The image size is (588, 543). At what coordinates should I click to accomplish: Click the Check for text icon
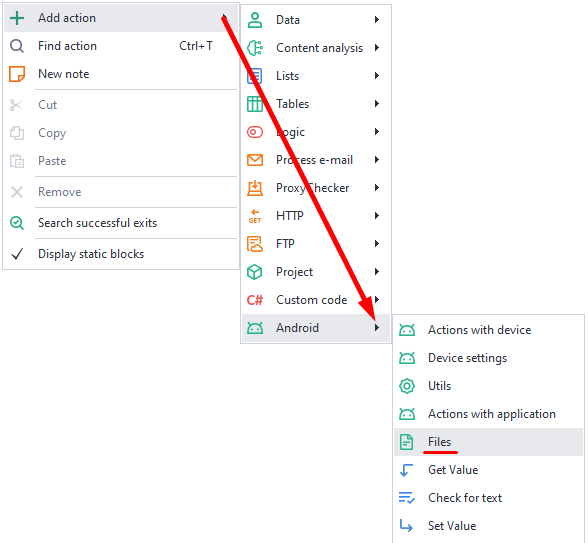pyautogui.click(x=407, y=498)
